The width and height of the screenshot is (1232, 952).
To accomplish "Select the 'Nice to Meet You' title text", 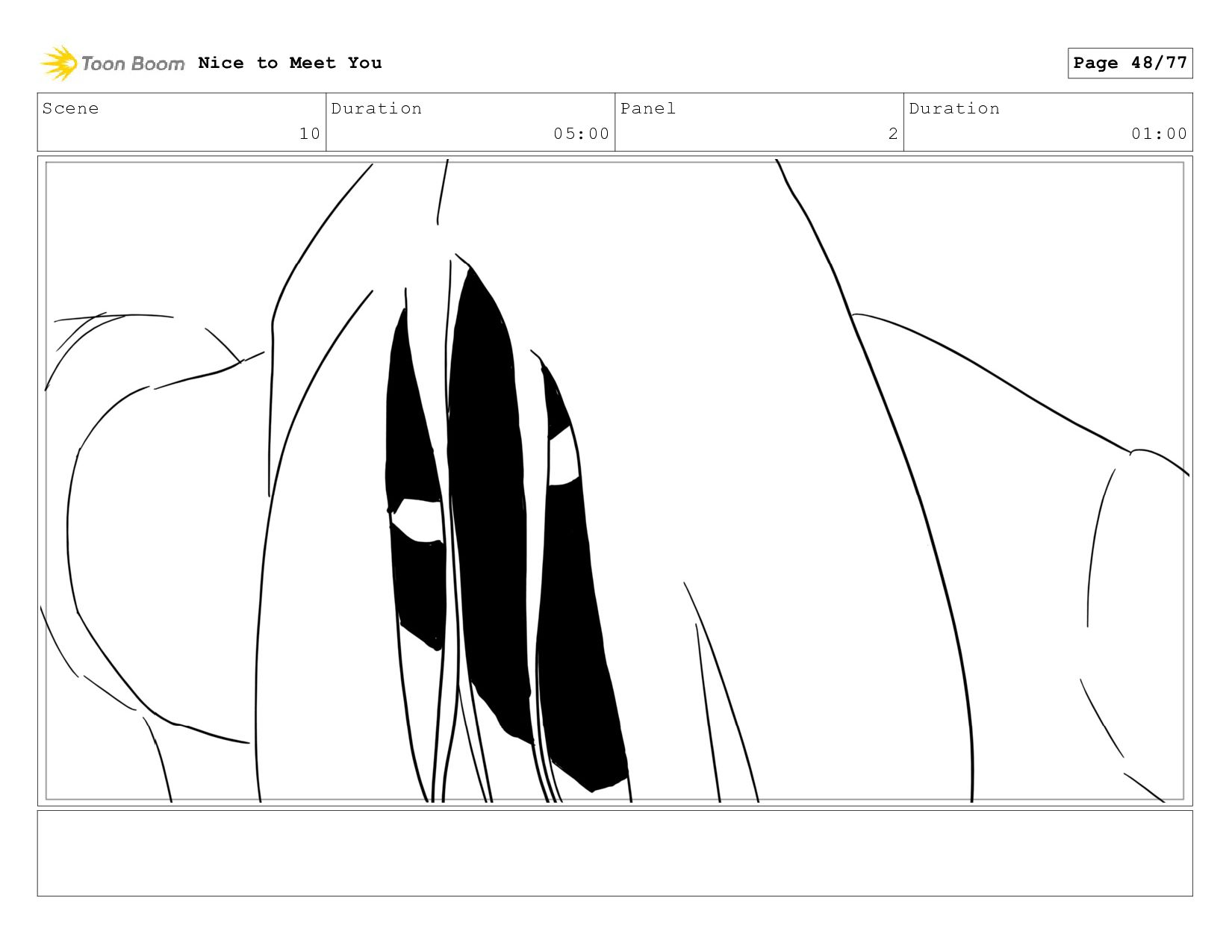I will tap(290, 63).
